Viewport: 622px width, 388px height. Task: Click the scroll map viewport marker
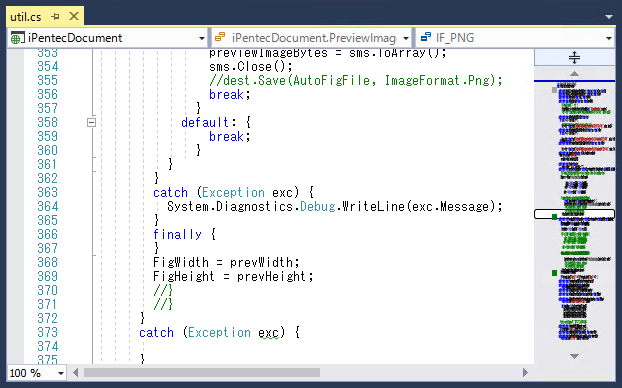(x=574, y=215)
